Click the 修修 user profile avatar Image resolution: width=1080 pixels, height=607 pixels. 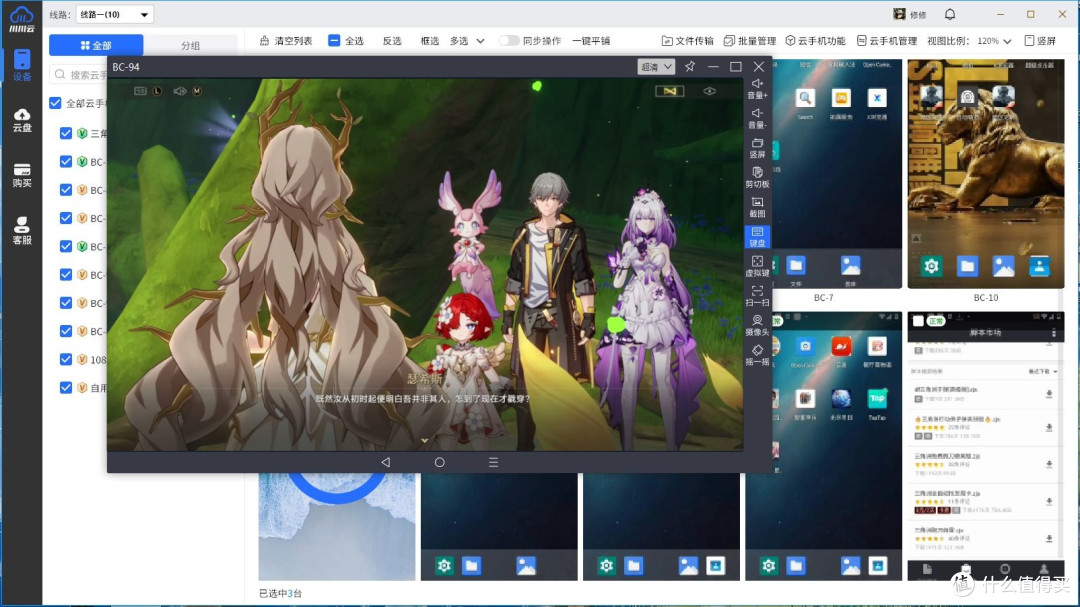pyautogui.click(x=899, y=14)
